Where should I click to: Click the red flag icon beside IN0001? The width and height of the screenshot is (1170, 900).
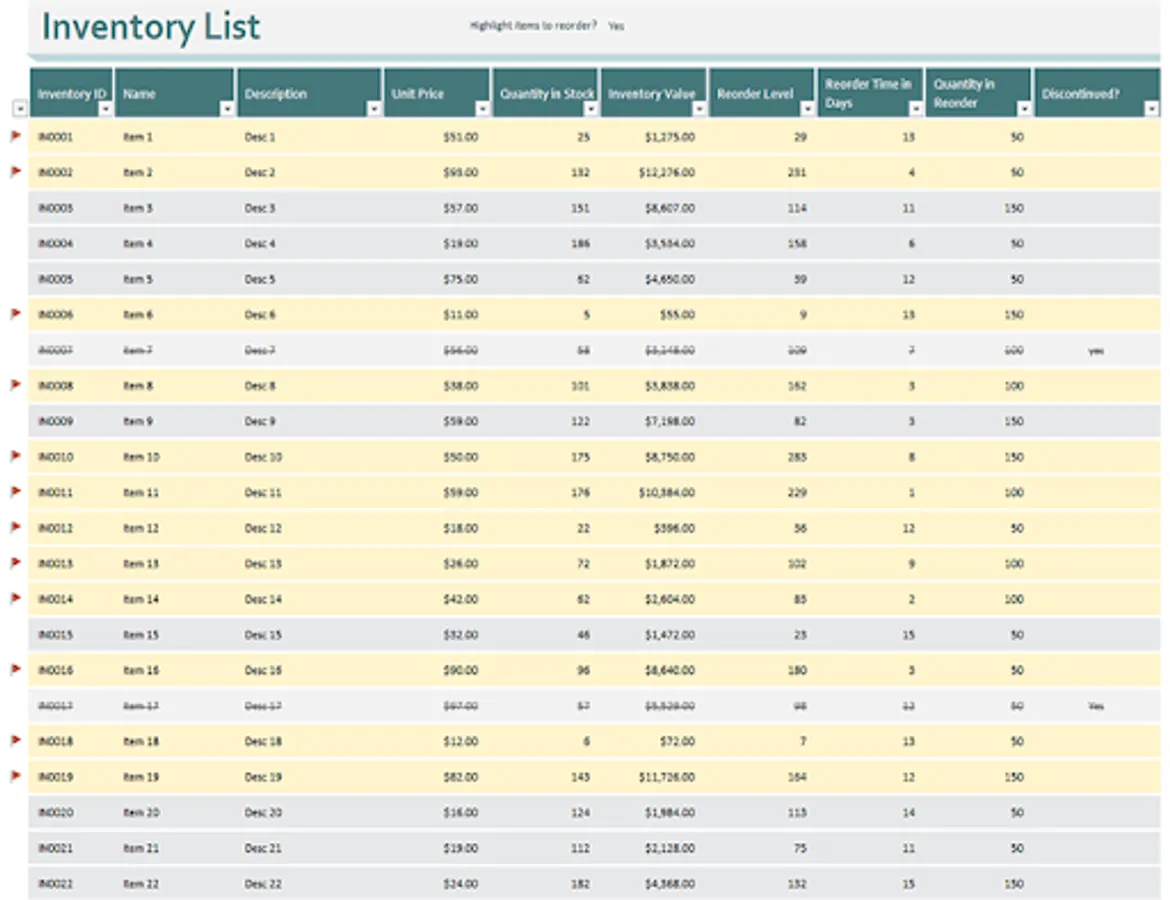coord(15,135)
